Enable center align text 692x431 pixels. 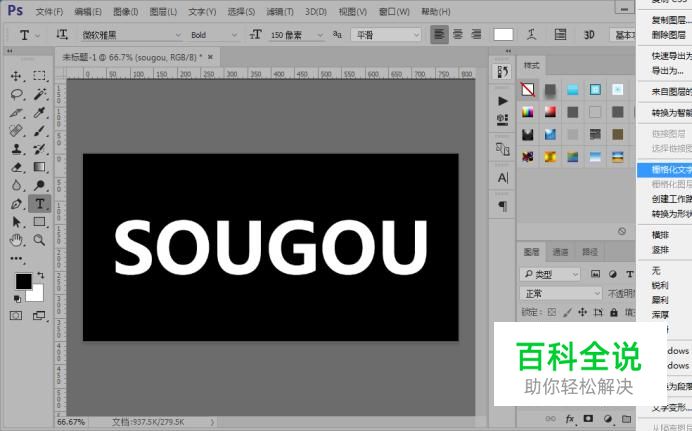pyautogui.click(x=458, y=34)
